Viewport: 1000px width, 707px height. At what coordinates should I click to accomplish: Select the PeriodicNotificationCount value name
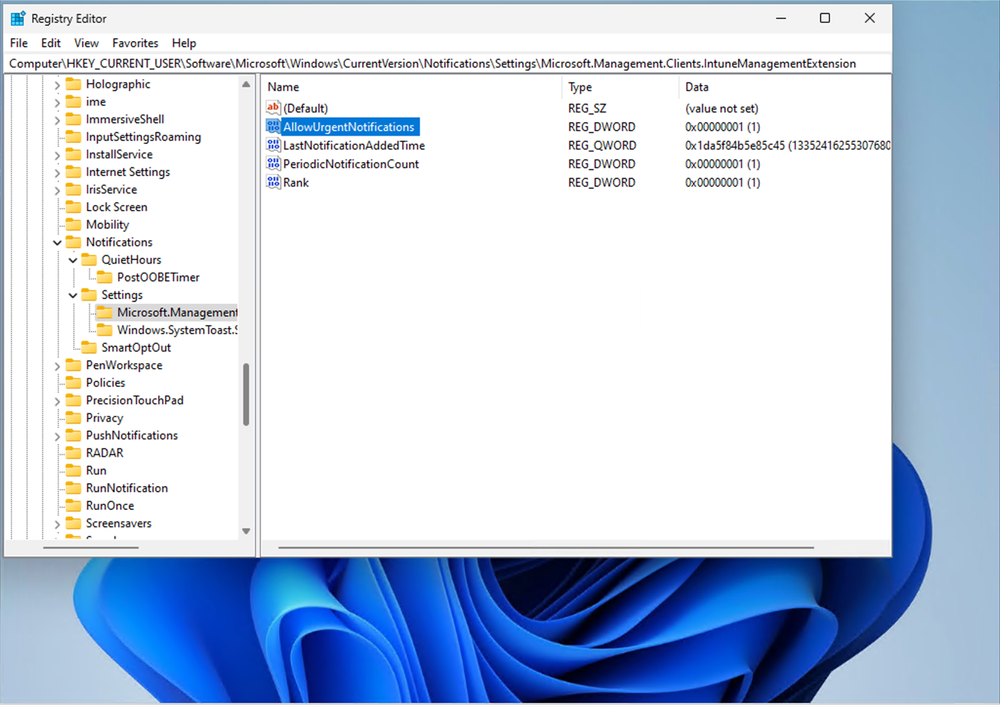pos(351,164)
